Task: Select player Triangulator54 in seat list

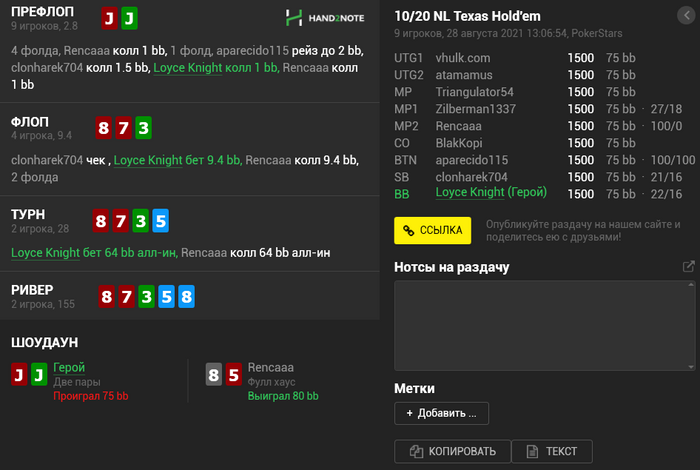Action: coord(475,92)
